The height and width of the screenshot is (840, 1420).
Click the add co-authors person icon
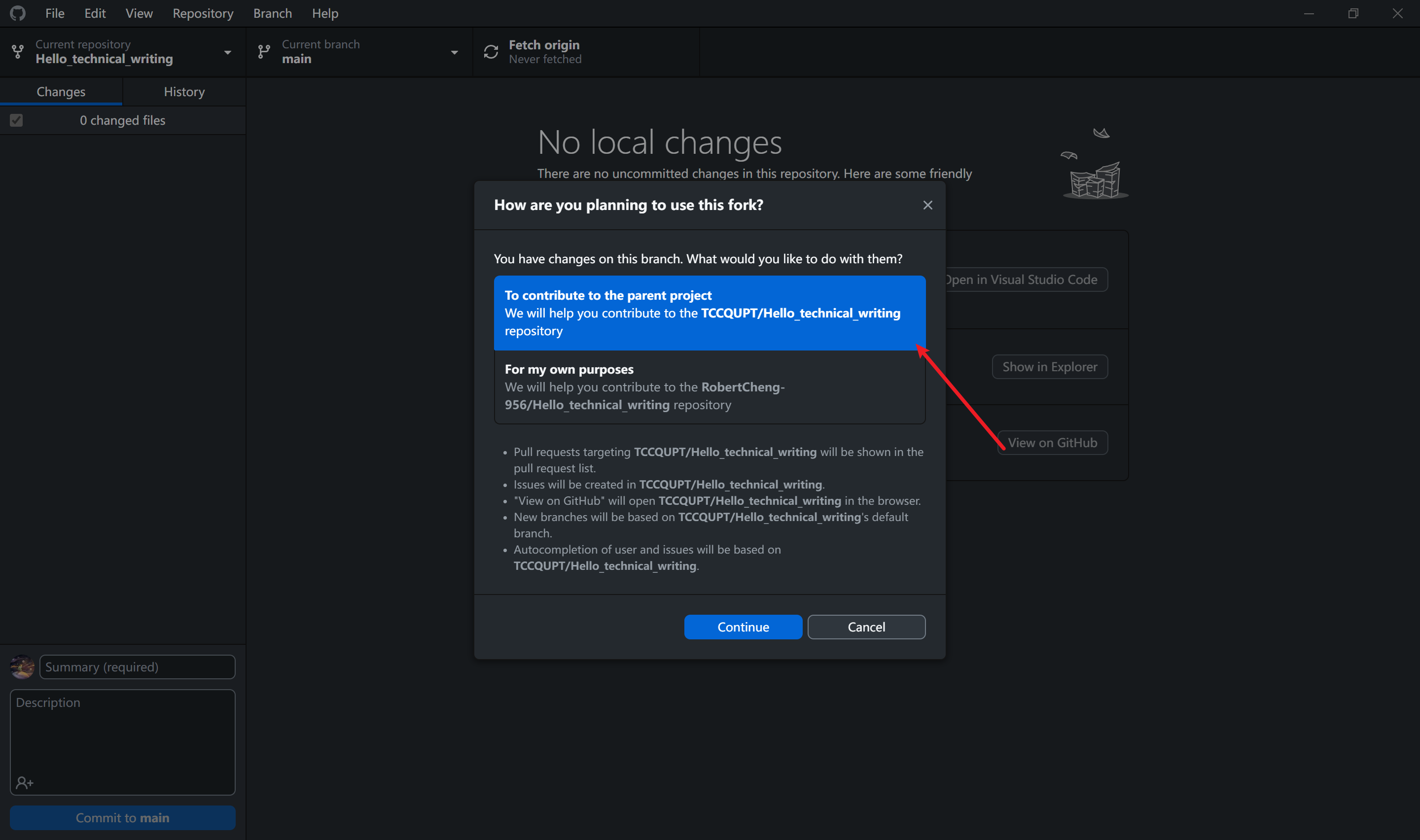24,782
